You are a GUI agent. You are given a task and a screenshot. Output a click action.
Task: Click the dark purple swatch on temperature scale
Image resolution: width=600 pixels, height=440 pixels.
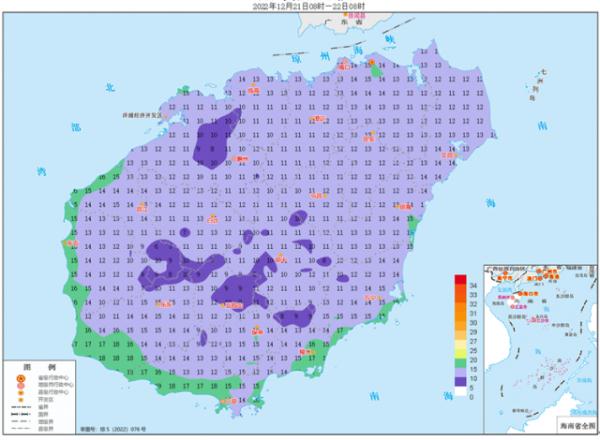pos(458,380)
